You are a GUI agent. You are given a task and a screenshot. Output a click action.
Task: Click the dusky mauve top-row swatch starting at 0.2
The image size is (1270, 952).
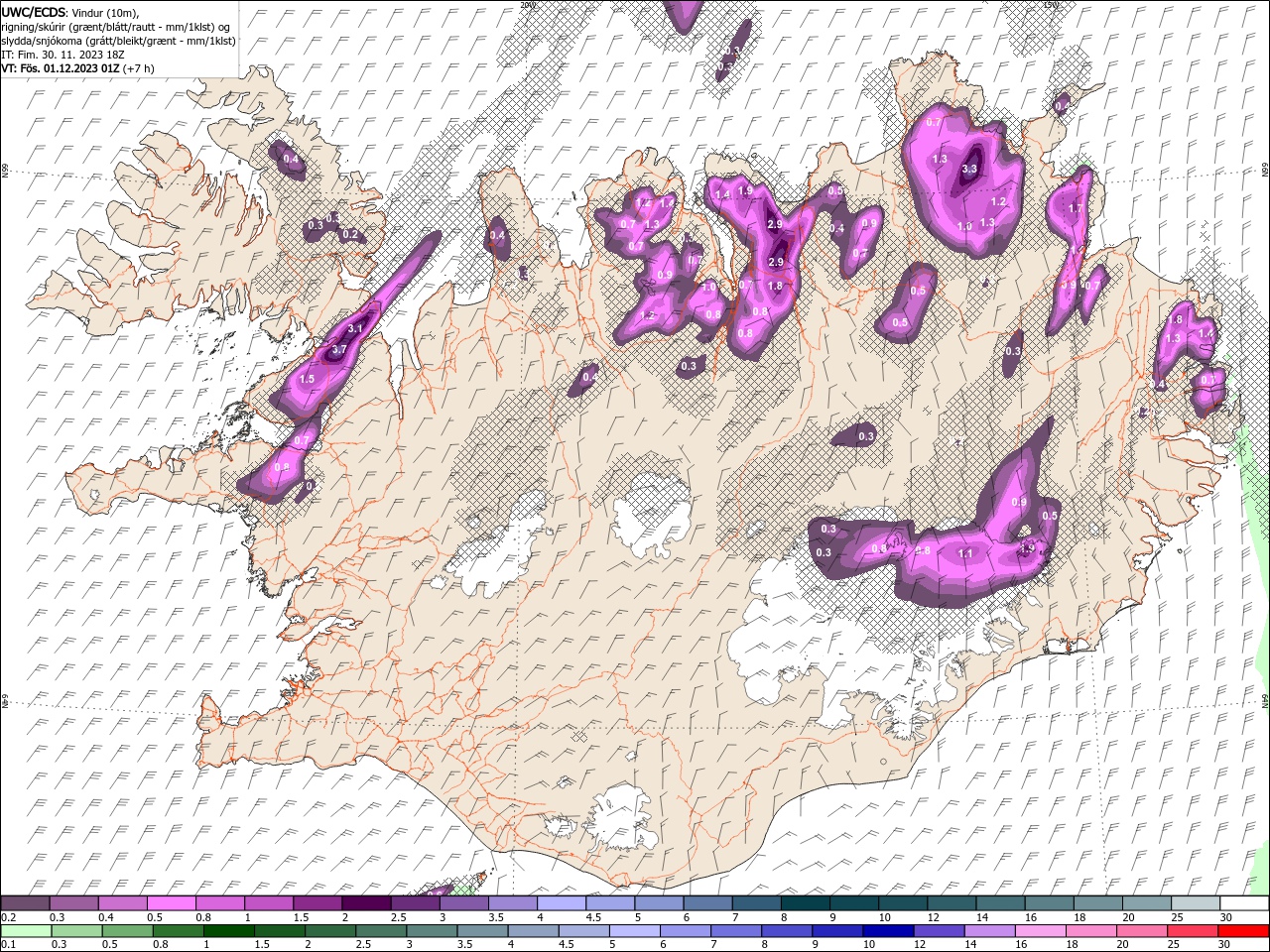[25, 903]
